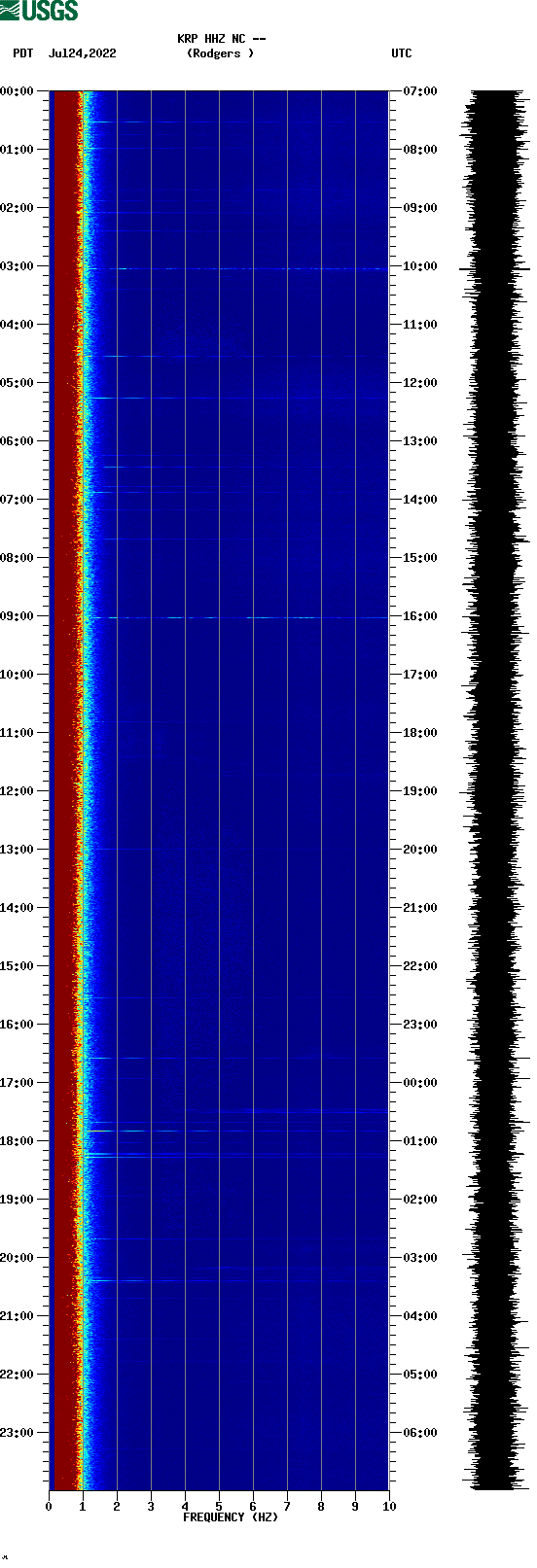Click the white broadband streak at 16:00 UTC
537x1568 pixels.
[238, 617]
